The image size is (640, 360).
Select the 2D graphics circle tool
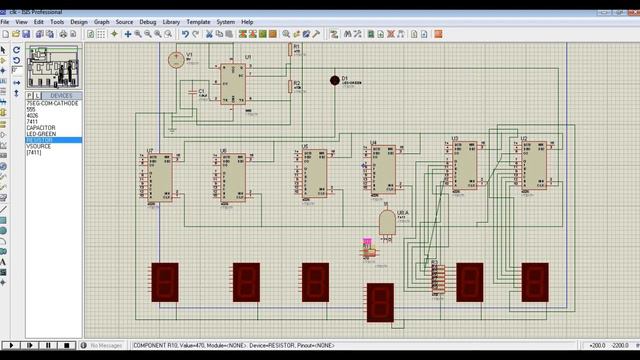pos(3,231)
